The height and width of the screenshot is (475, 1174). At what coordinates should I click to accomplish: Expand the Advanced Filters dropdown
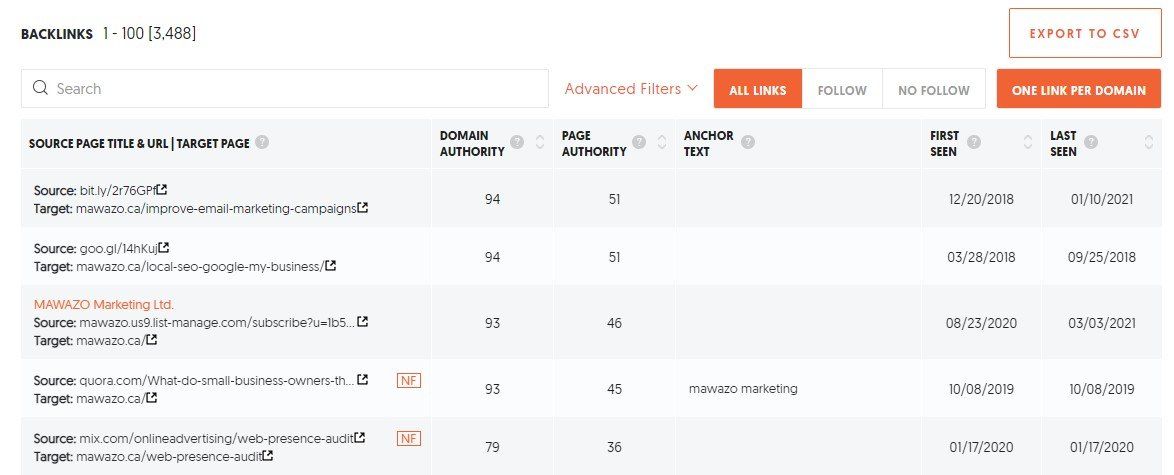click(630, 88)
